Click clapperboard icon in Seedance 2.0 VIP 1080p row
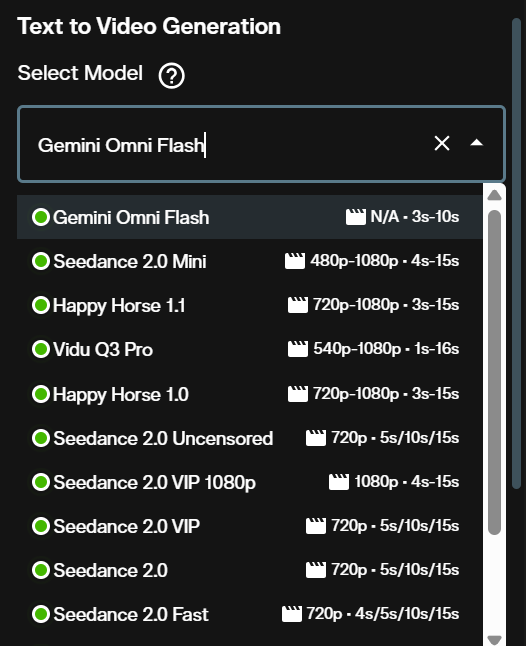The width and height of the screenshot is (526, 646). [339, 482]
